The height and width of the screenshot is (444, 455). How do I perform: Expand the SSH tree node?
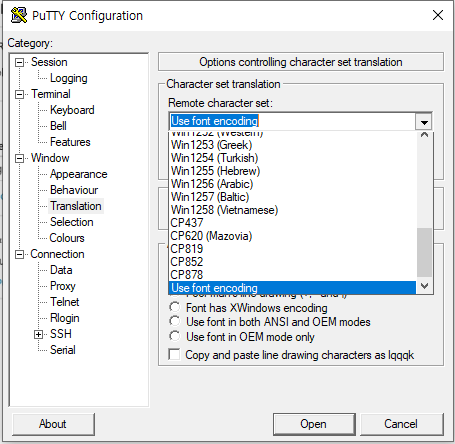coord(39,334)
